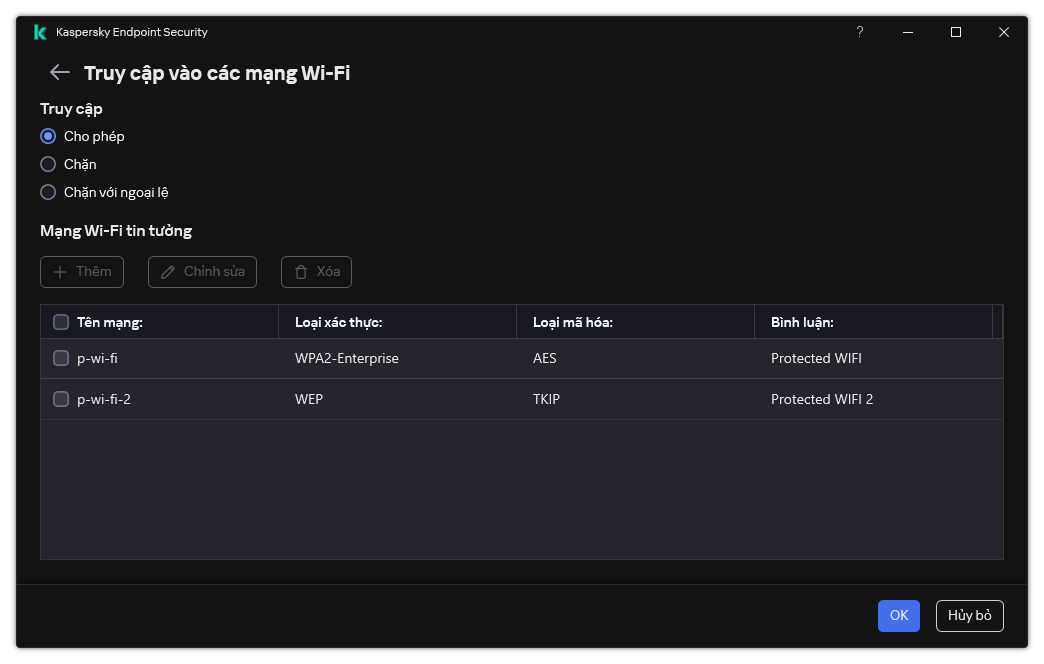Click the plus icon on Thêm
The width and height of the screenshot is (1044, 664).
tap(60, 272)
